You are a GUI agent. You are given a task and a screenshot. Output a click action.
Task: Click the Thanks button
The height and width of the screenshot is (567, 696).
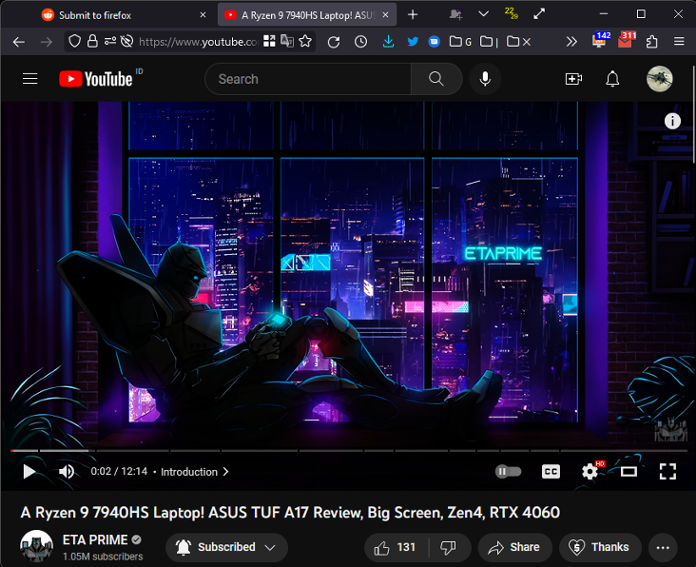coord(600,547)
